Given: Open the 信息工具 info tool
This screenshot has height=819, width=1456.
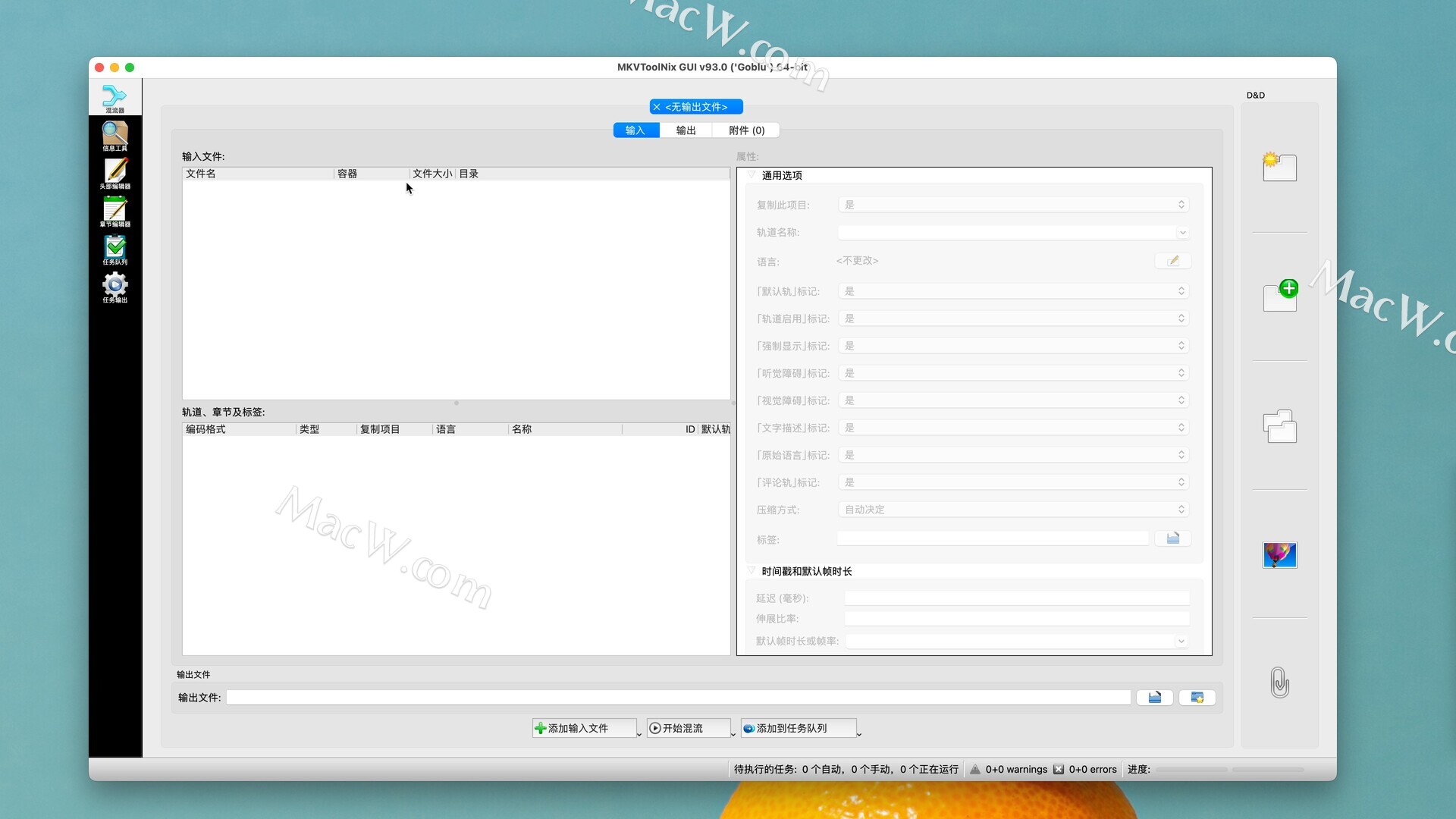Looking at the screenshot, I should click(x=115, y=136).
